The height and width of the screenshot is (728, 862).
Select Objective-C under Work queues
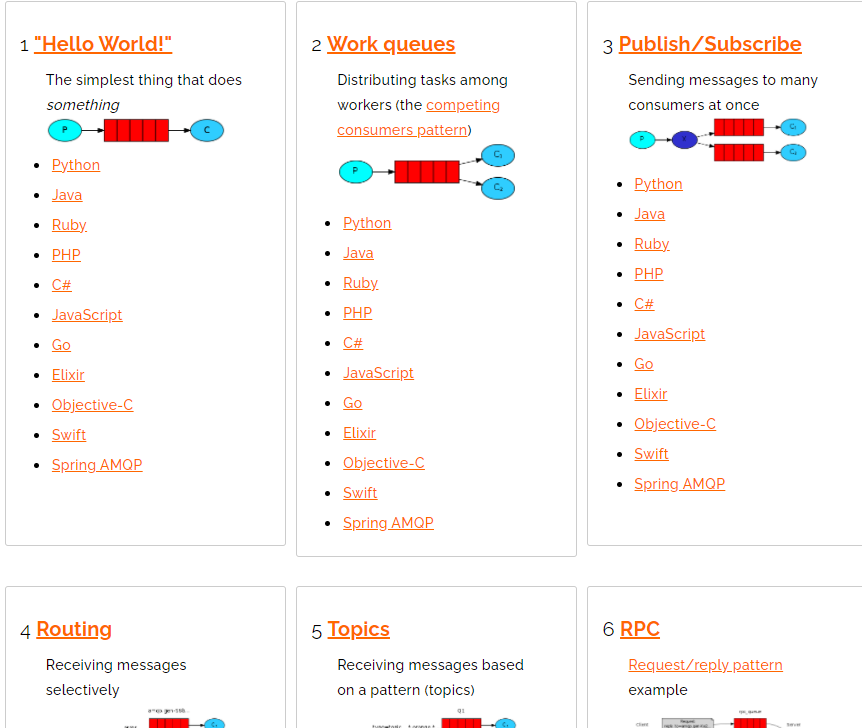[384, 462]
